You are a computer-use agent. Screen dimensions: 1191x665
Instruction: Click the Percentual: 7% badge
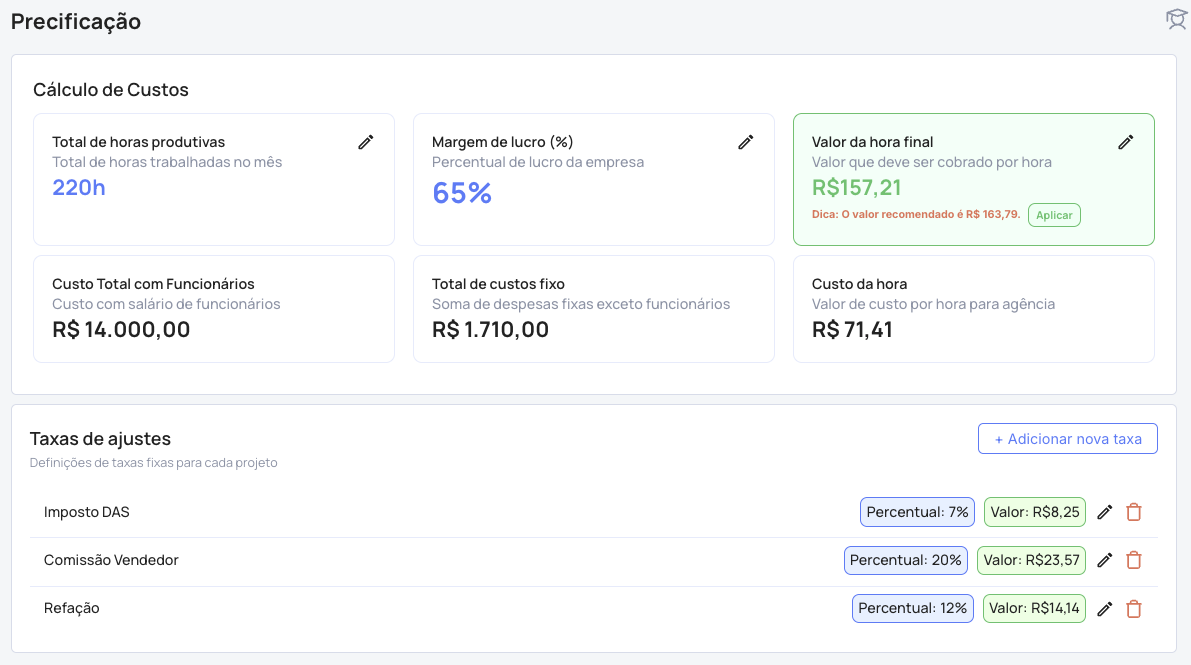pyautogui.click(x=917, y=512)
